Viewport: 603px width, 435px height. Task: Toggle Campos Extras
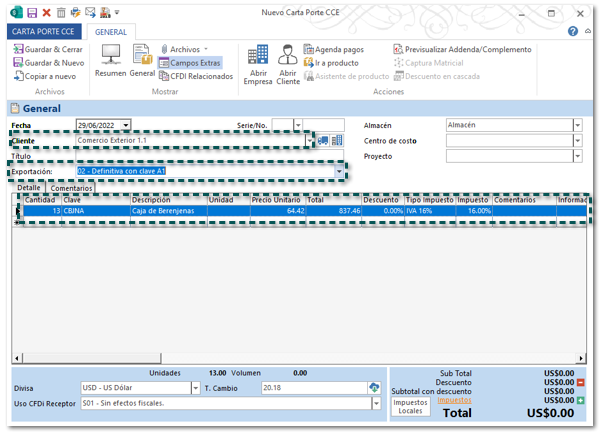(189, 62)
